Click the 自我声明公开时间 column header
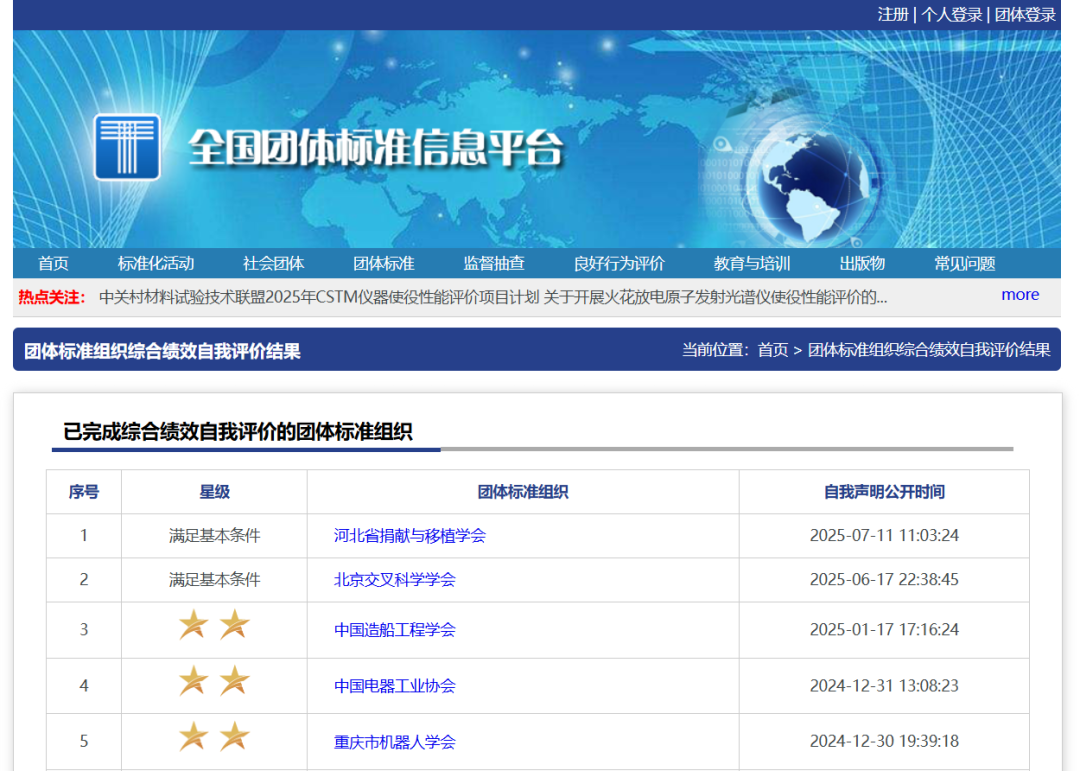1080x771 pixels. click(x=884, y=492)
